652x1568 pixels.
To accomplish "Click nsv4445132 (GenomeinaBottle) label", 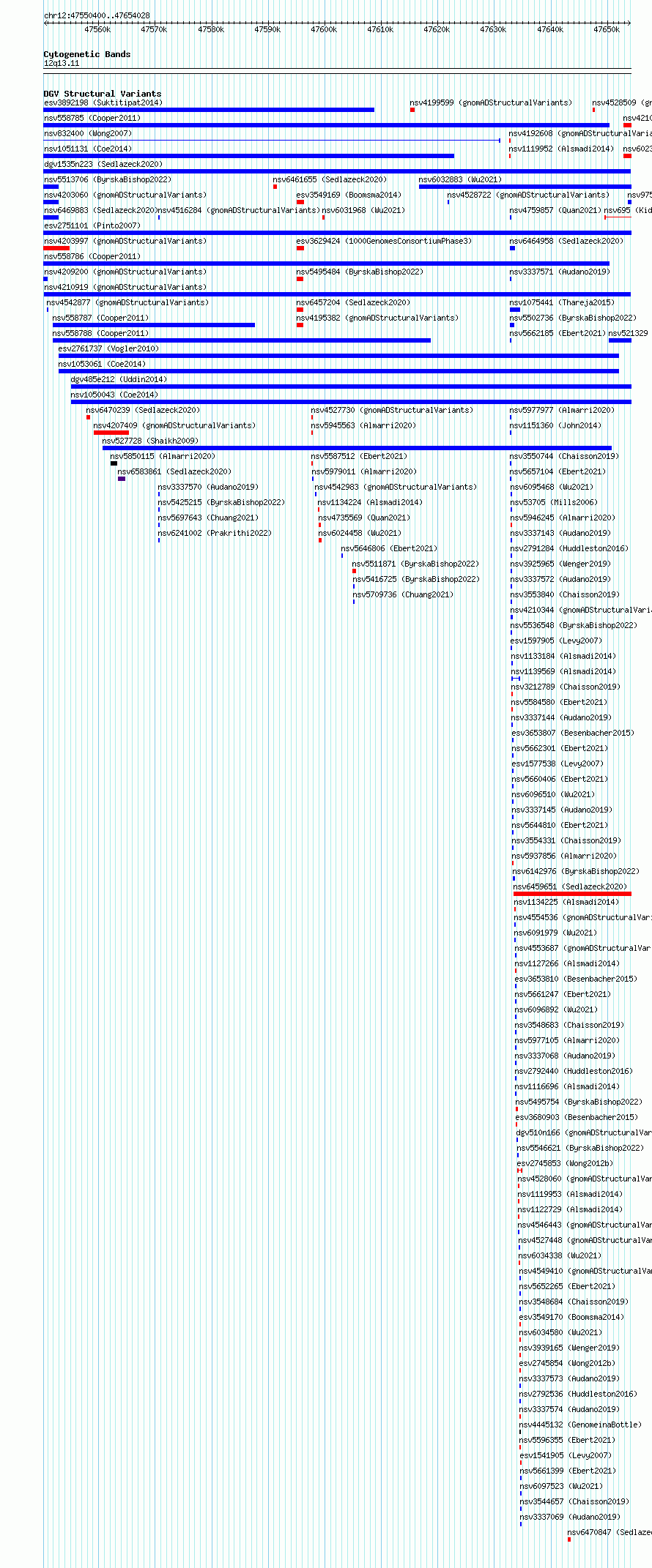I will point(580,1425).
